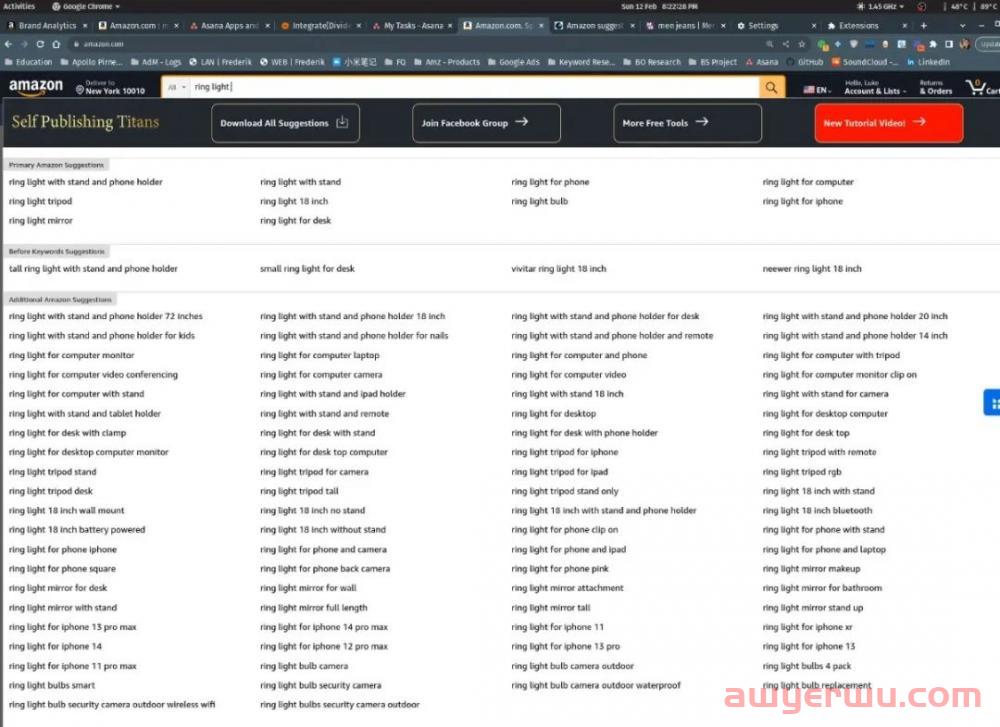Open the browser home page icon
Viewport: 1000px width, 727px height.
click(x=56, y=45)
